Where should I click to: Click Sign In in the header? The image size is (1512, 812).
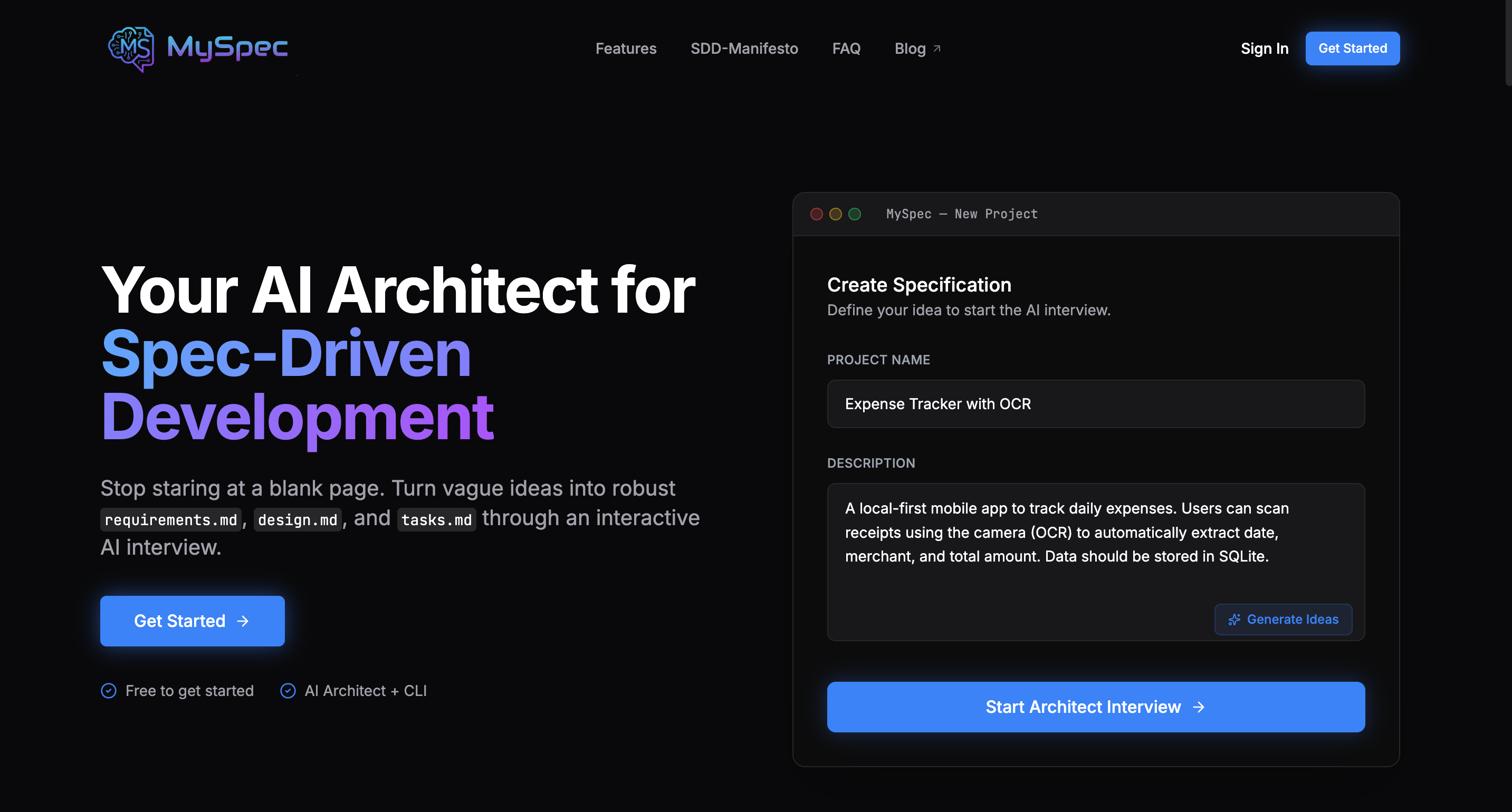[1264, 49]
